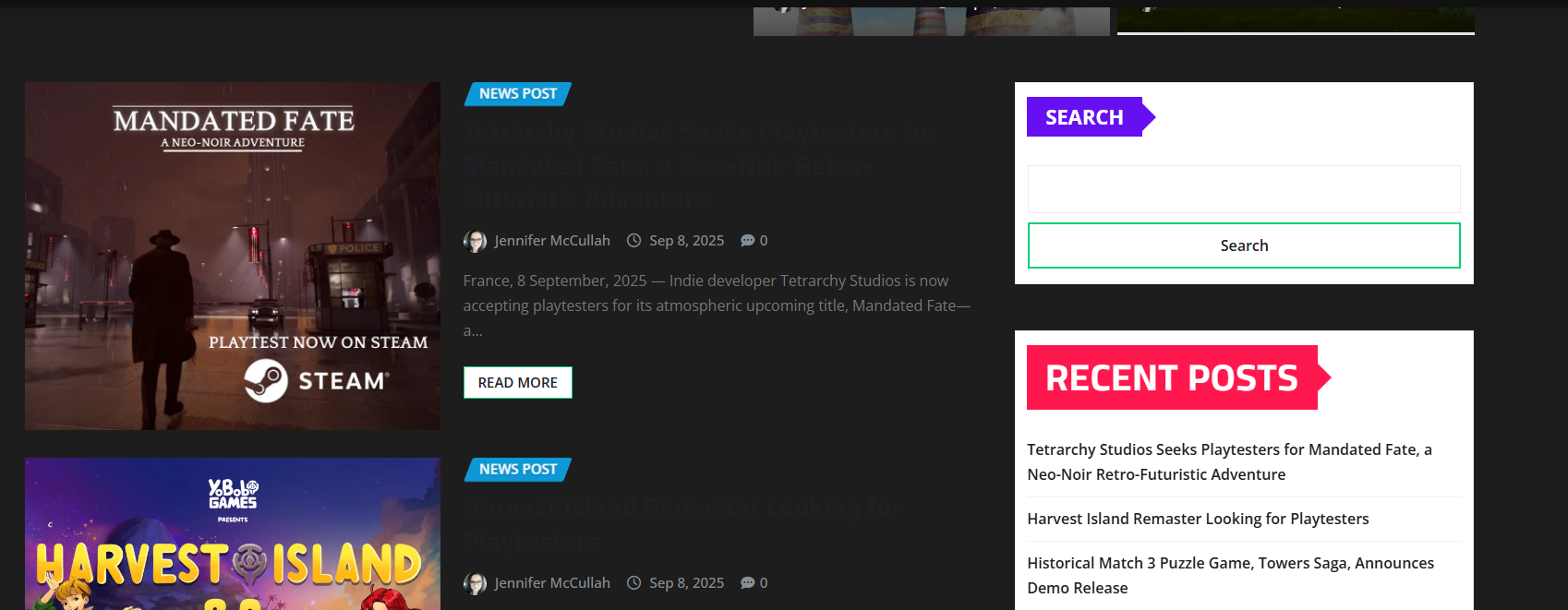Click Sep 8, 2025 date on Harvest Island post
1568x610 pixels.
(x=686, y=583)
